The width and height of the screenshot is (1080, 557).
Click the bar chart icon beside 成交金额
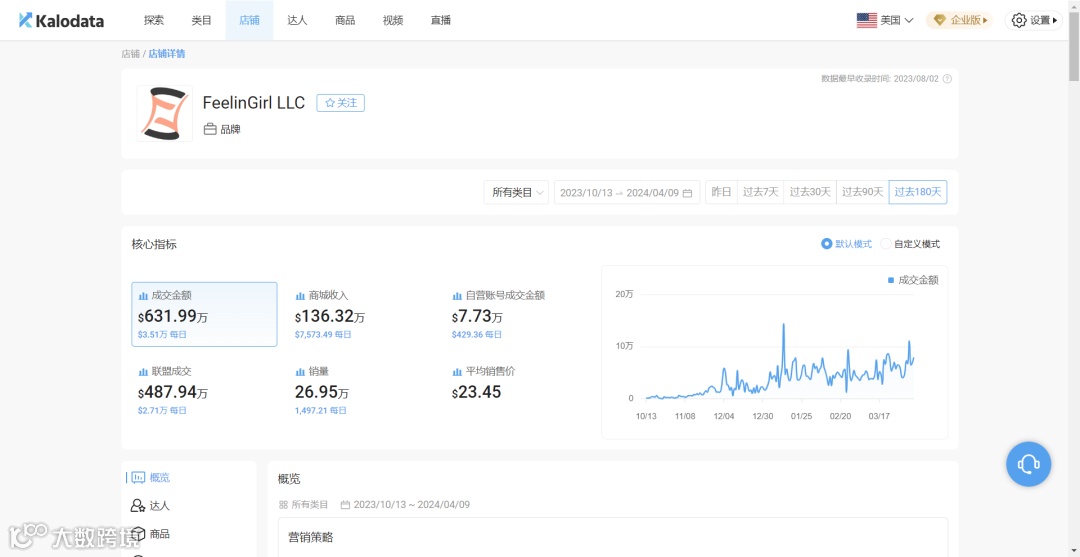[x=143, y=295]
